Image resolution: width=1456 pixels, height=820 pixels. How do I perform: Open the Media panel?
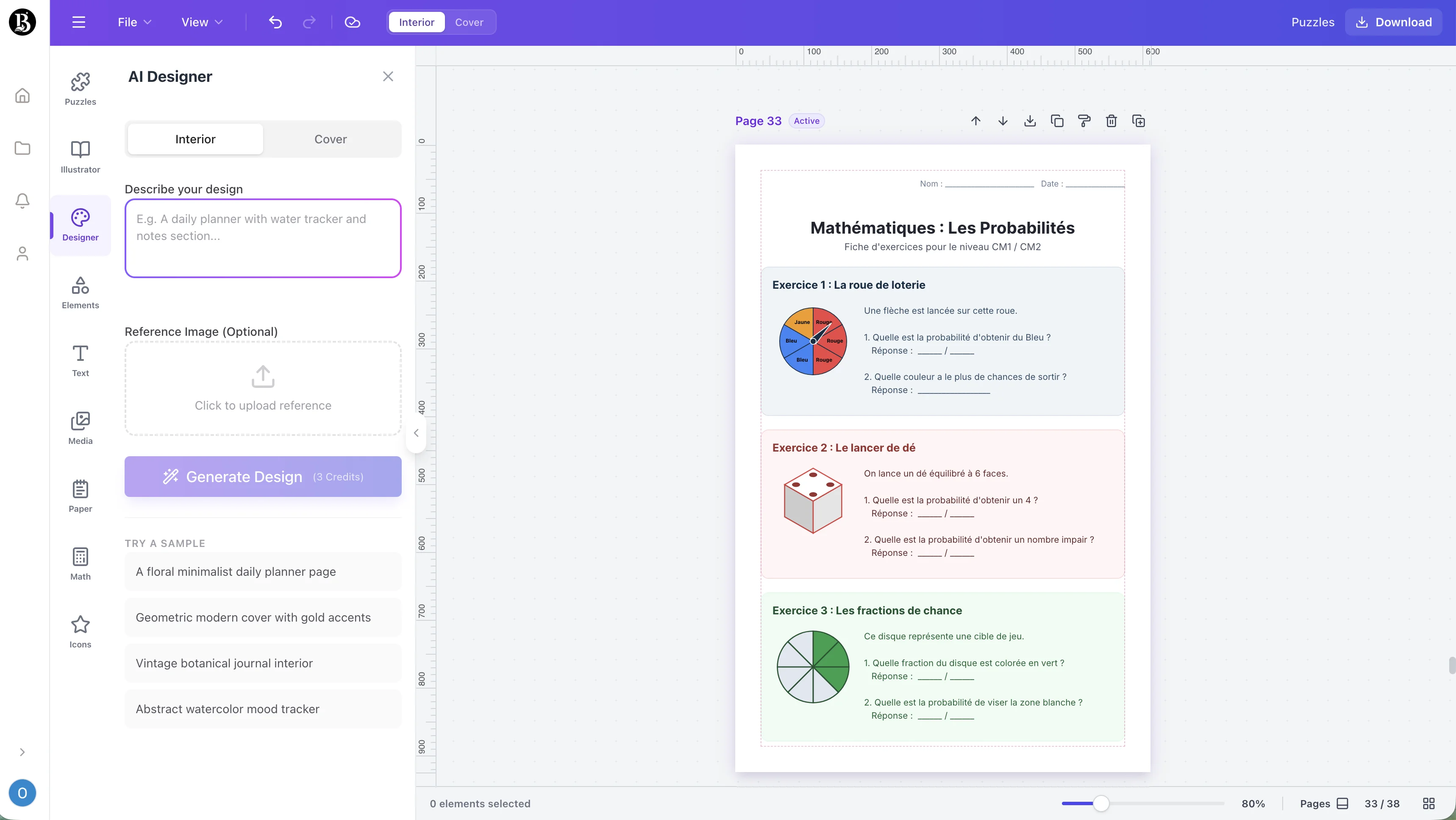(x=80, y=429)
